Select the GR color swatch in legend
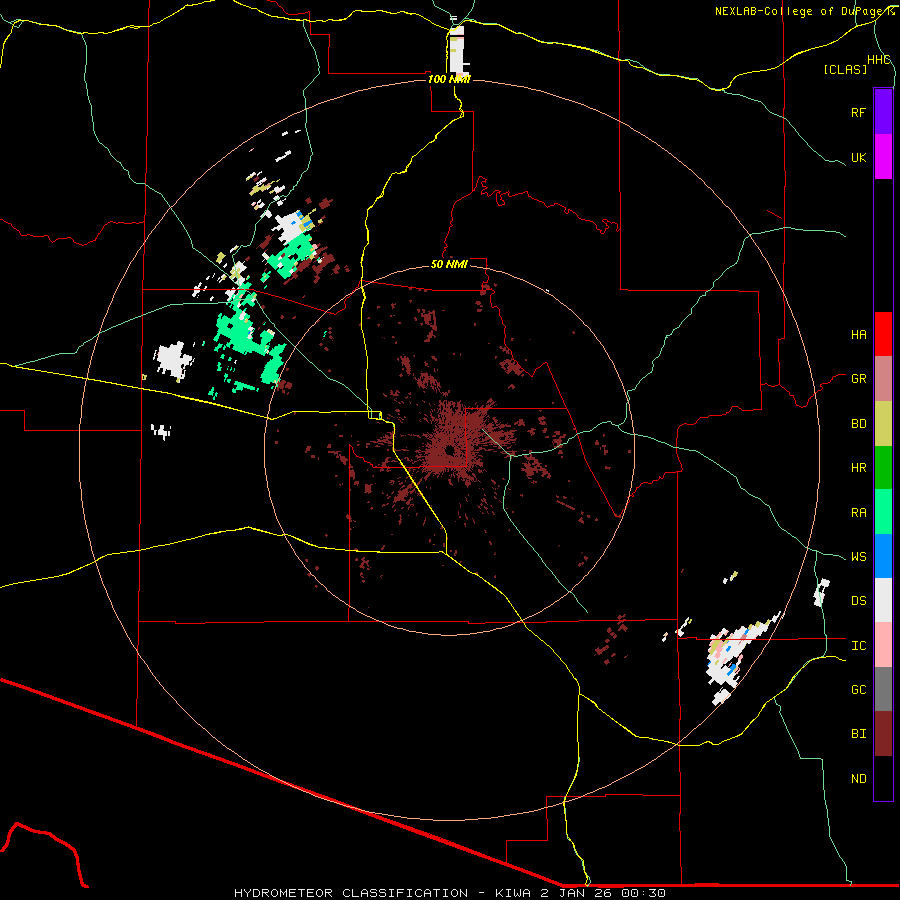Screen dimensions: 900x900 pos(883,378)
